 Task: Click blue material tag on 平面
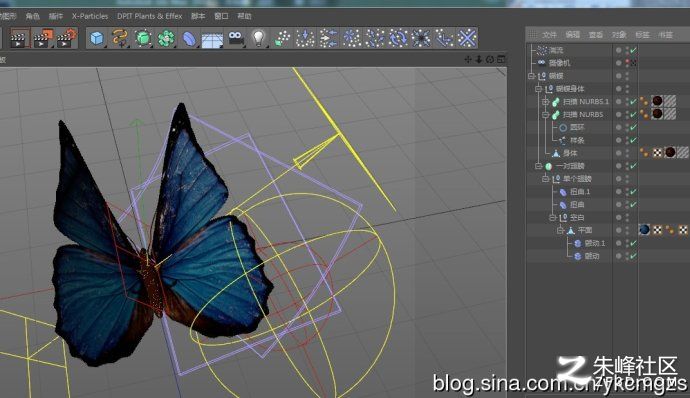tap(644, 230)
